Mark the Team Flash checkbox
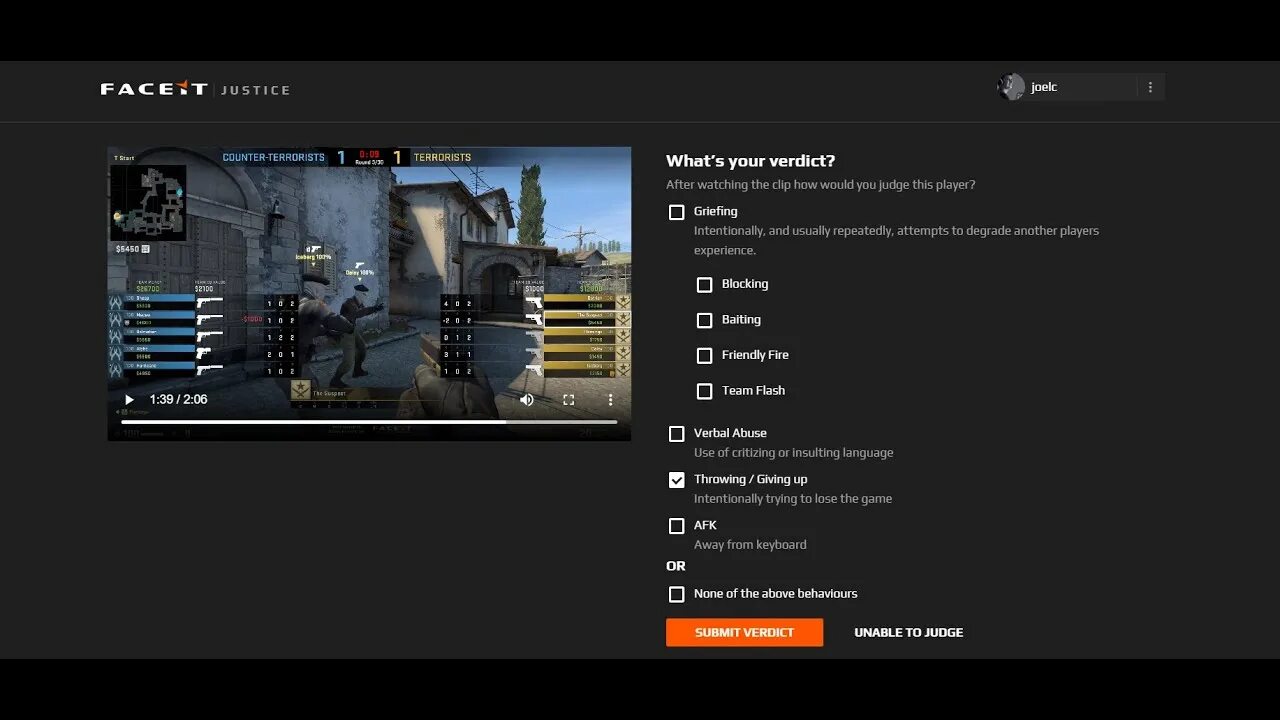Viewport: 1280px width, 720px height. pos(705,391)
